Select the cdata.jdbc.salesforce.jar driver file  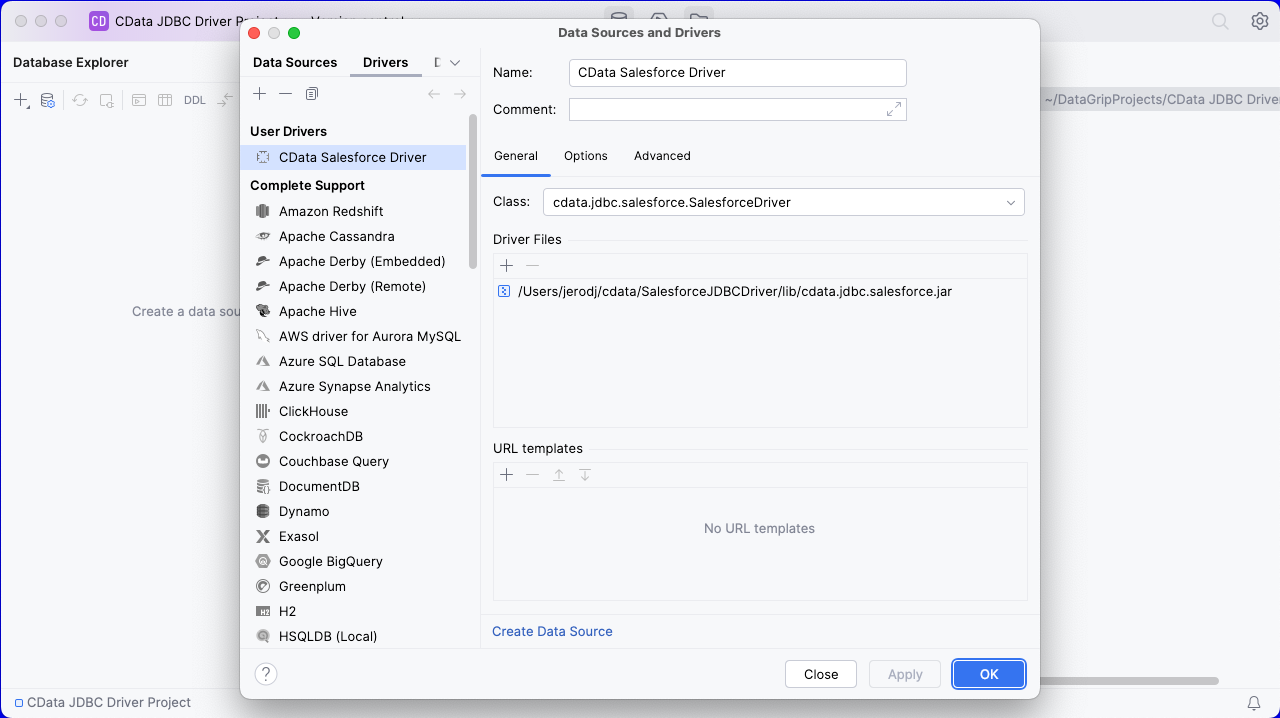tap(734, 292)
